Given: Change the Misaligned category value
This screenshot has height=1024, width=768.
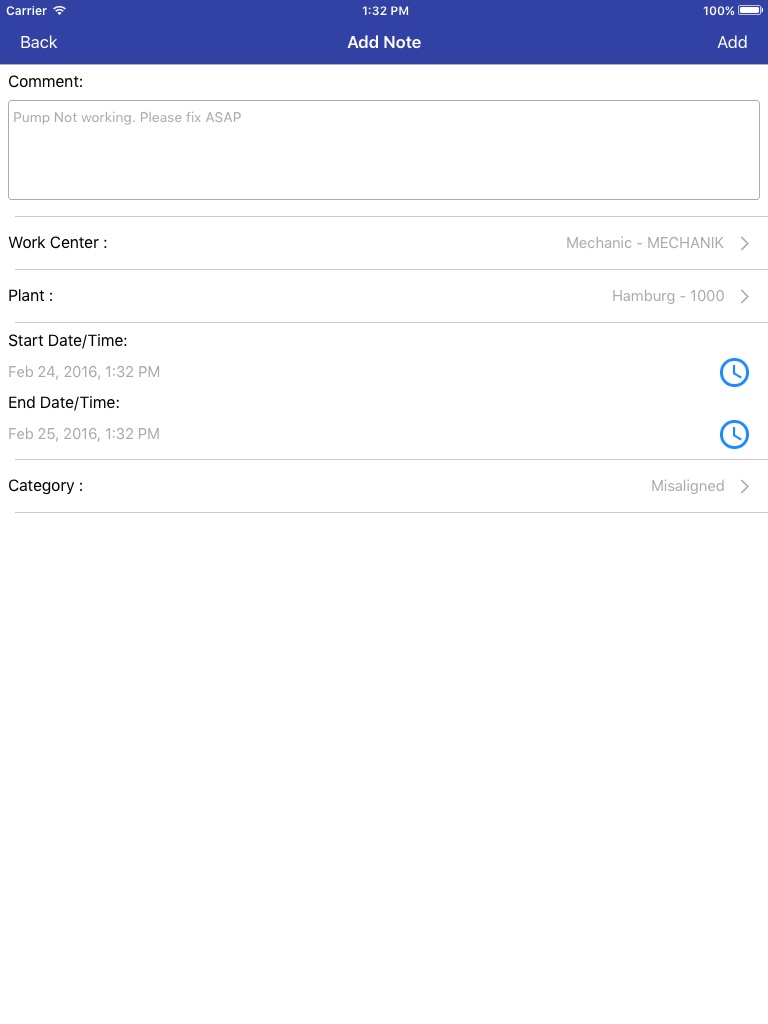Looking at the screenshot, I should (x=687, y=486).
